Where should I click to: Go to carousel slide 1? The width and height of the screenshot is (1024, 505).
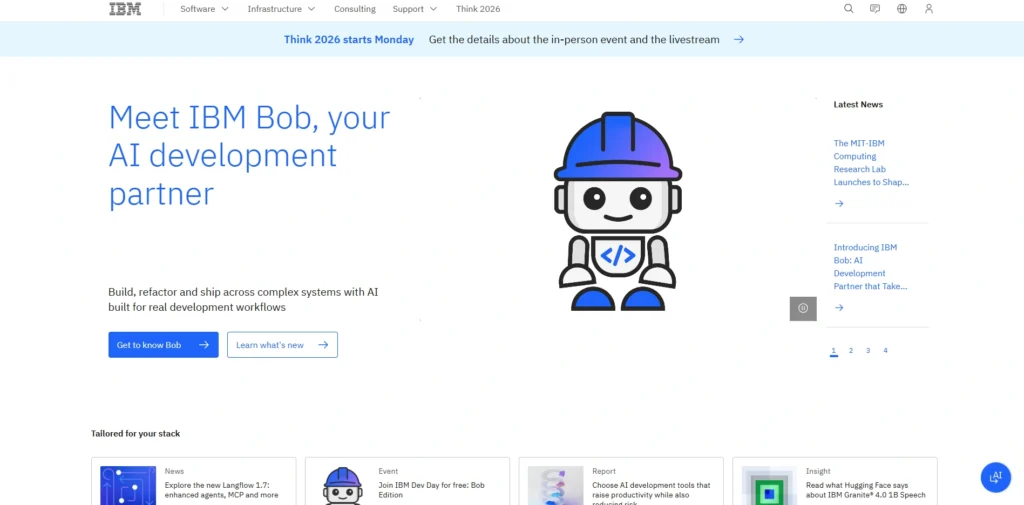[834, 351]
